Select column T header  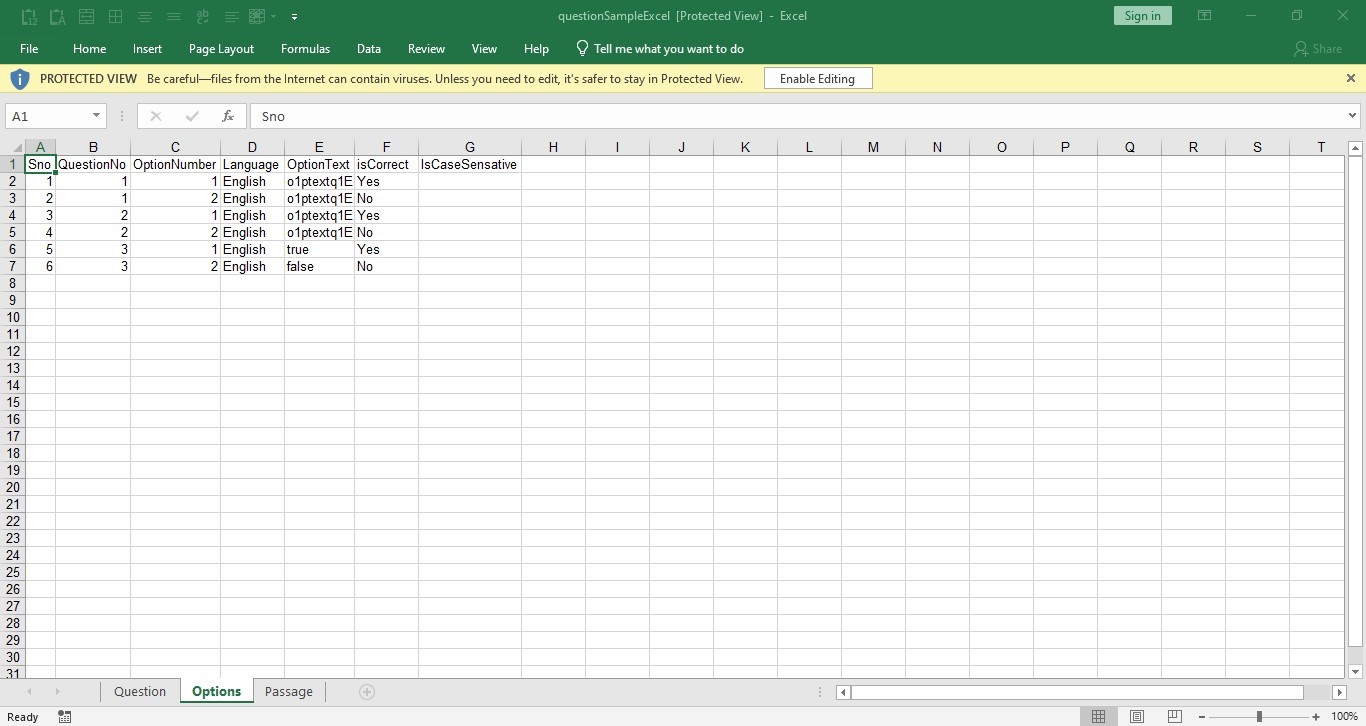(1321, 148)
